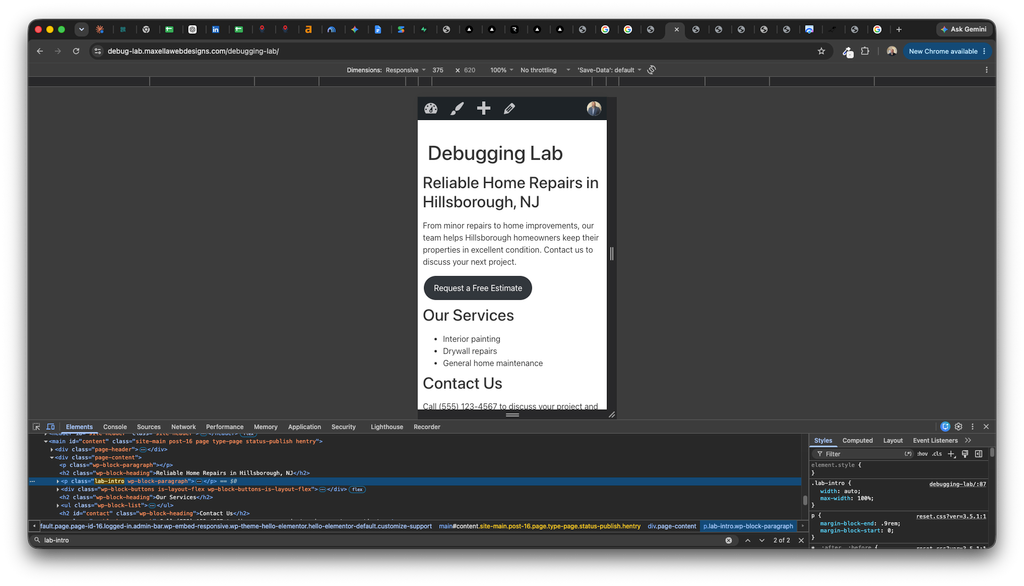Open a new browser tab
Image resolution: width=1024 pixels, height=586 pixels.
[899, 29]
